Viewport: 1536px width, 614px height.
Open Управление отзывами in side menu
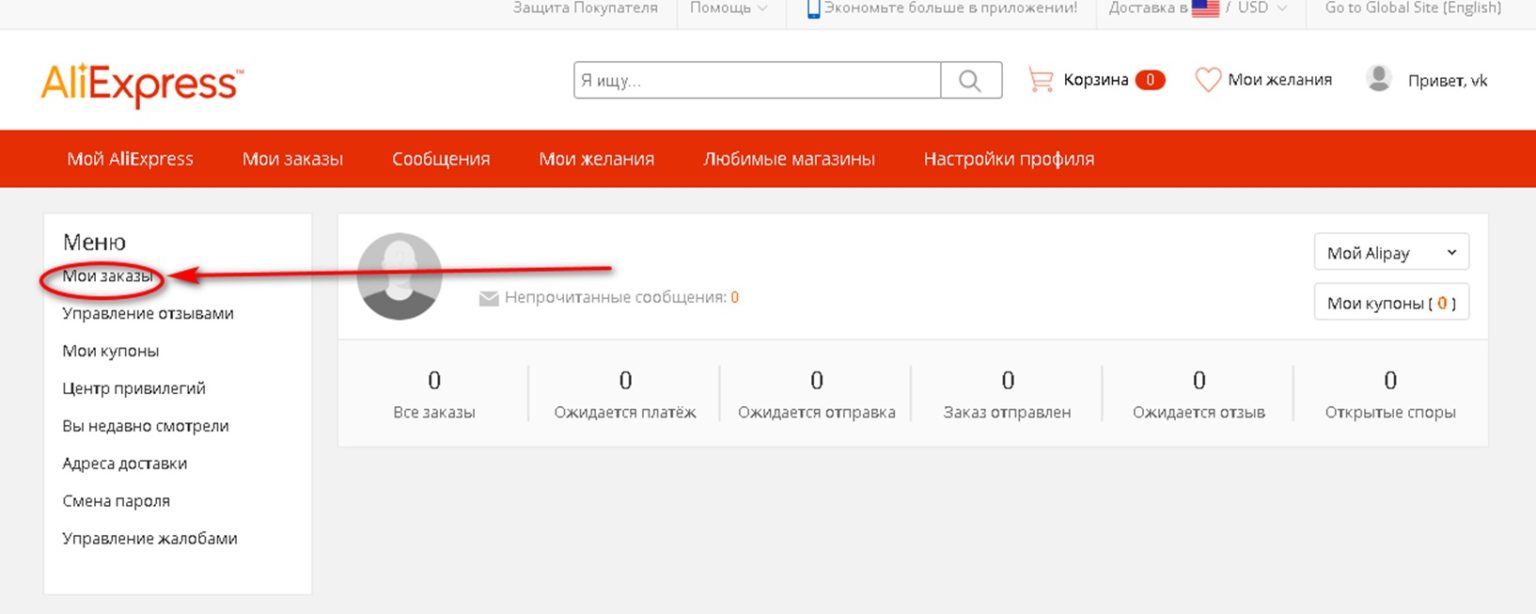click(x=148, y=314)
